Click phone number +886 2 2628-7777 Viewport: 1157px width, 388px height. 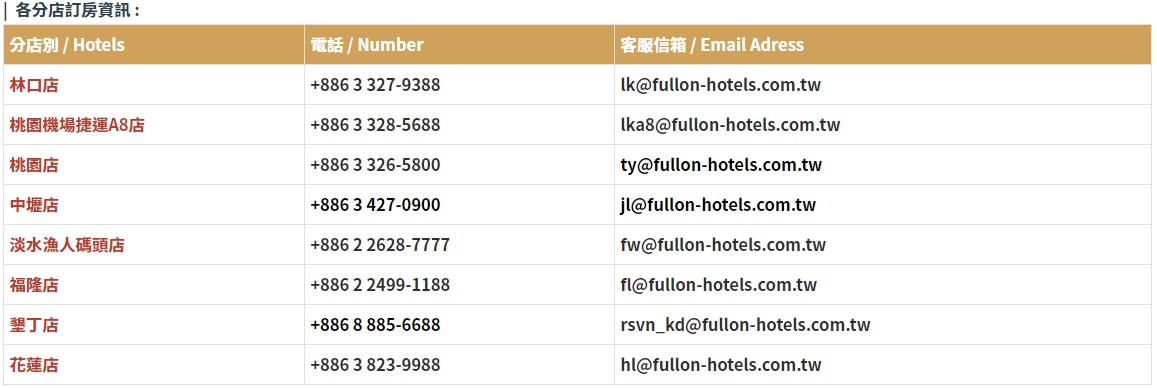[x=380, y=244]
